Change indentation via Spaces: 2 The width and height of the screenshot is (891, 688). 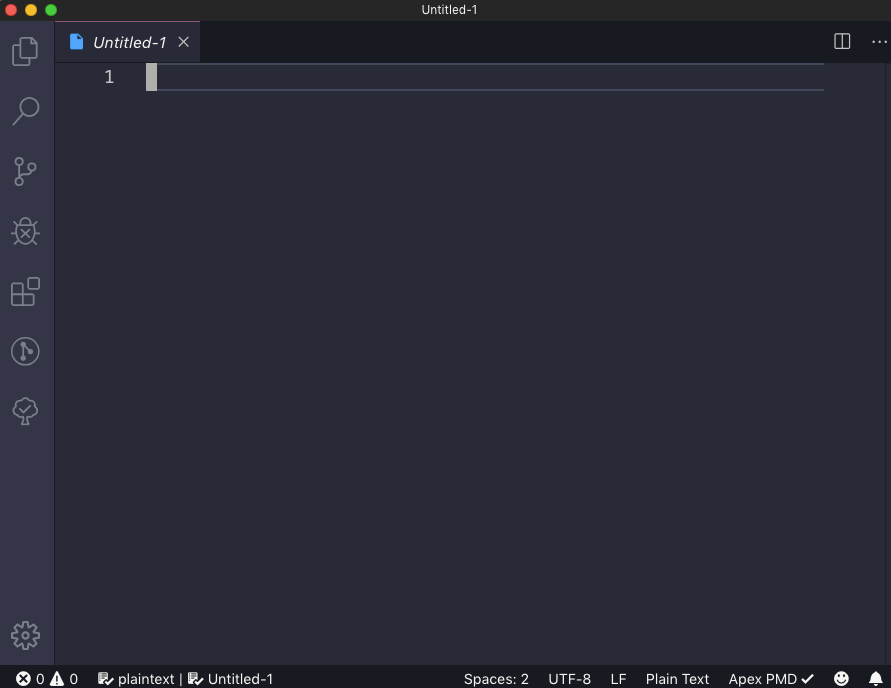[x=496, y=679]
